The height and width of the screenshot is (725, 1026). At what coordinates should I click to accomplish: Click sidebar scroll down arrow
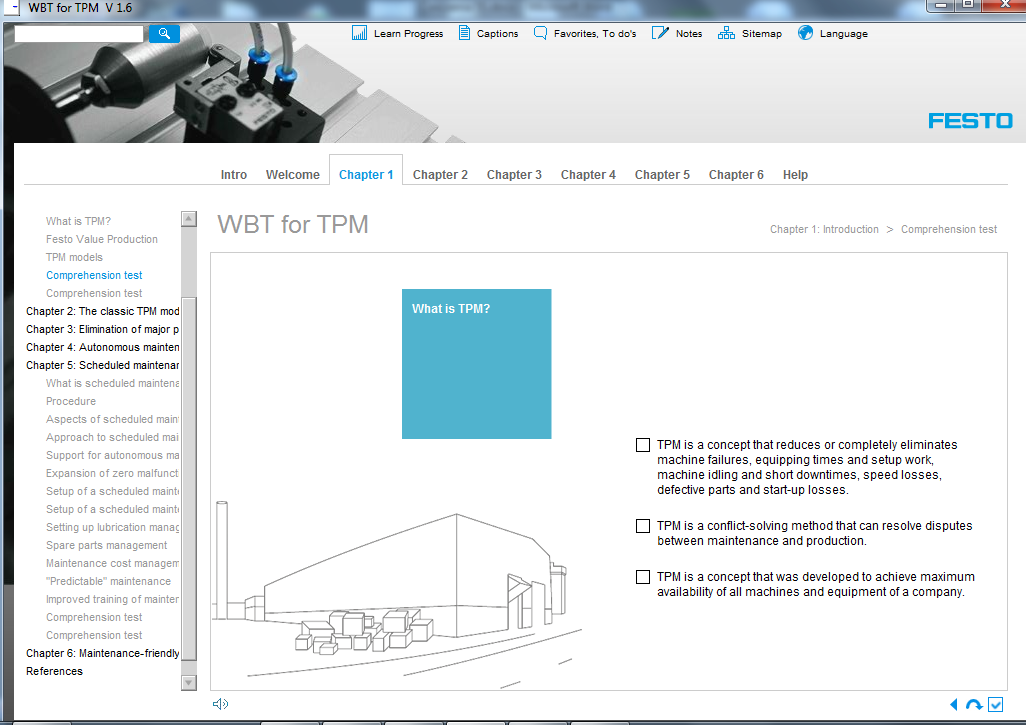[188, 682]
